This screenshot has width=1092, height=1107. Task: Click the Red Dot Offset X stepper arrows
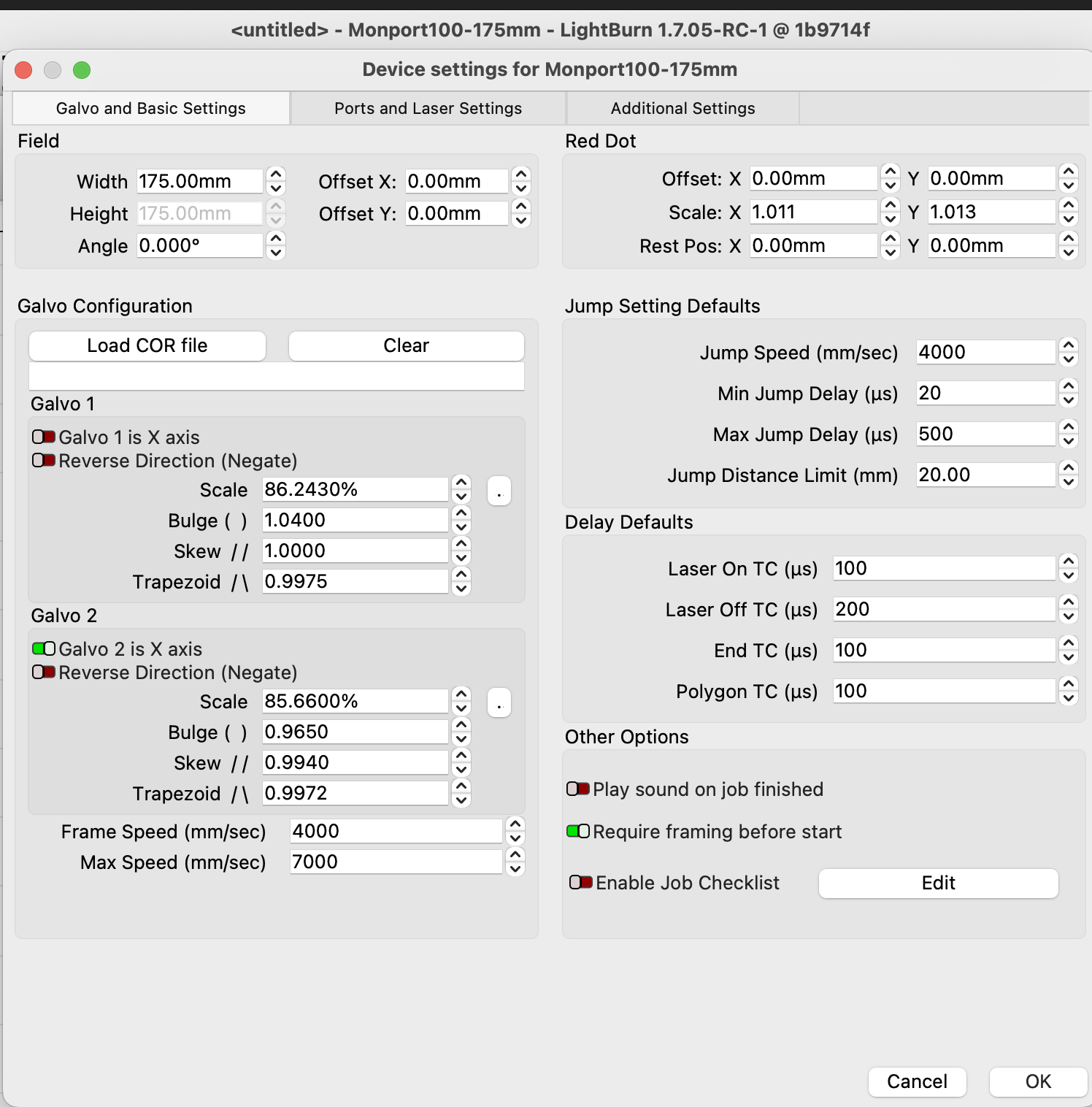891,178
